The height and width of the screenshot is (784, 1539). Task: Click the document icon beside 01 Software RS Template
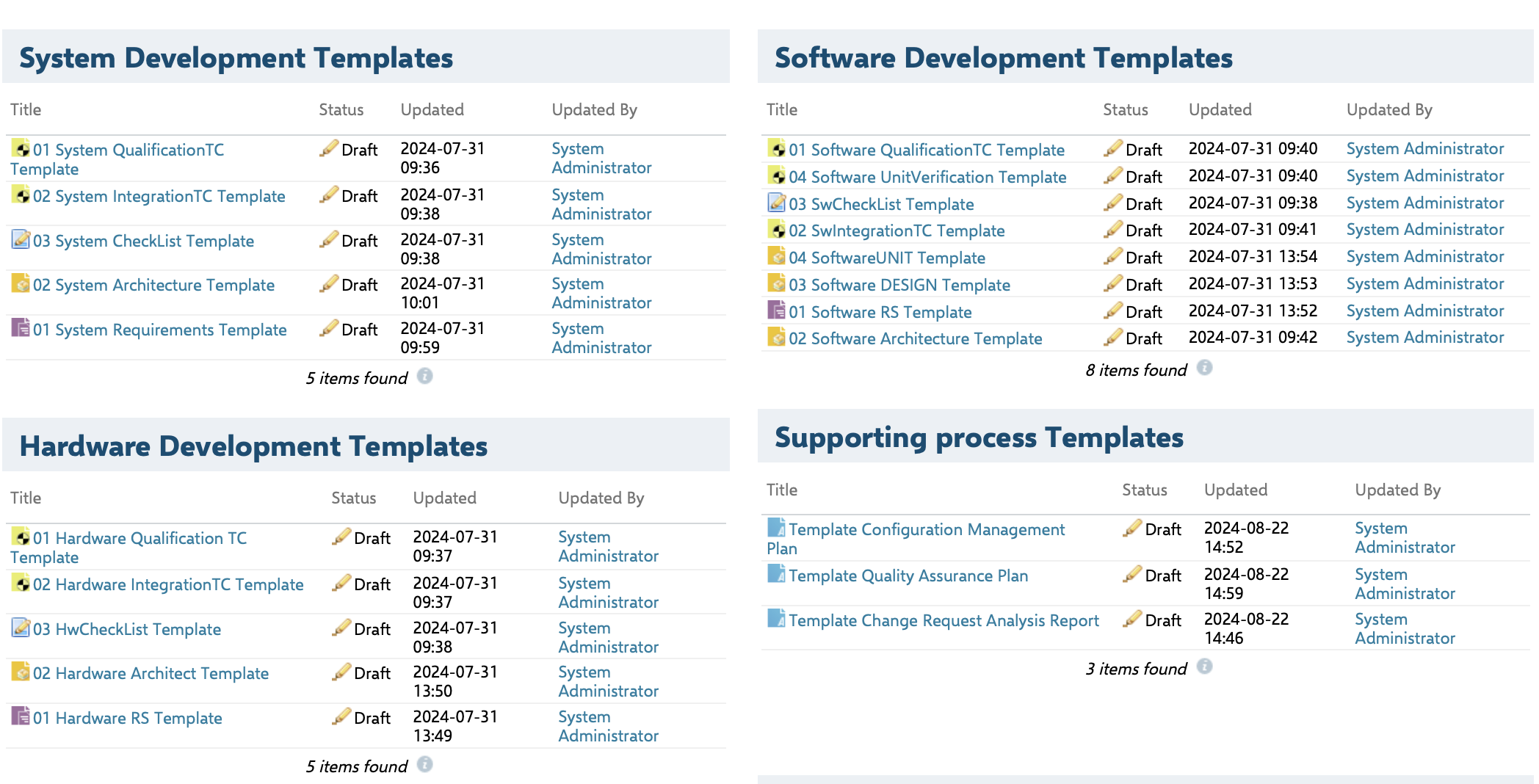point(776,311)
